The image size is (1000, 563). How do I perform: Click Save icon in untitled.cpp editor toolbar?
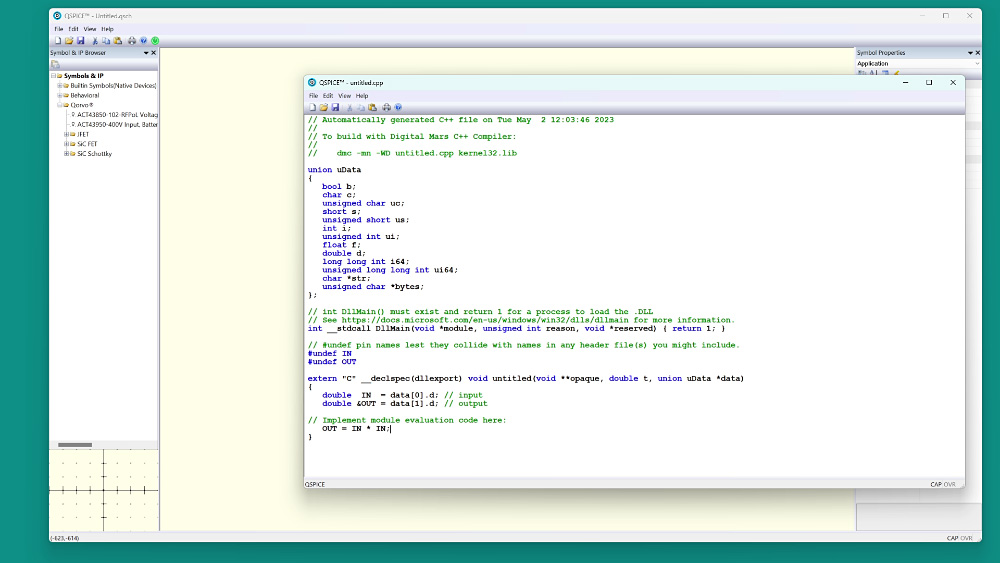point(335,108)
